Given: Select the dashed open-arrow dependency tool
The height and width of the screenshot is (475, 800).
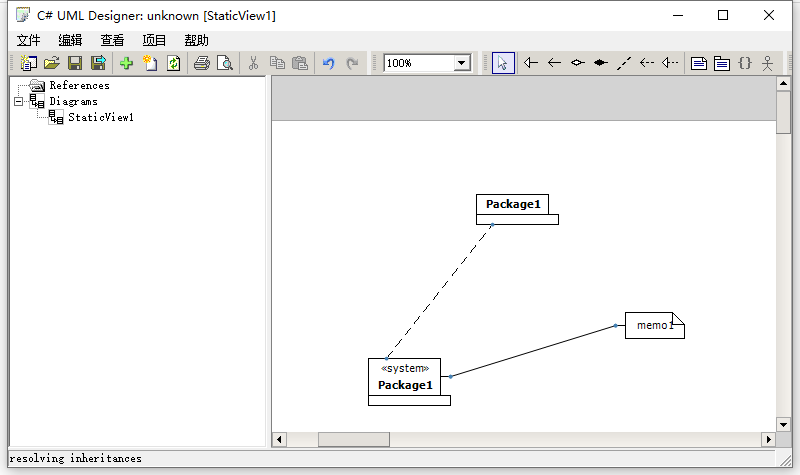Looking at the screenshot, I should click(647, 63).
